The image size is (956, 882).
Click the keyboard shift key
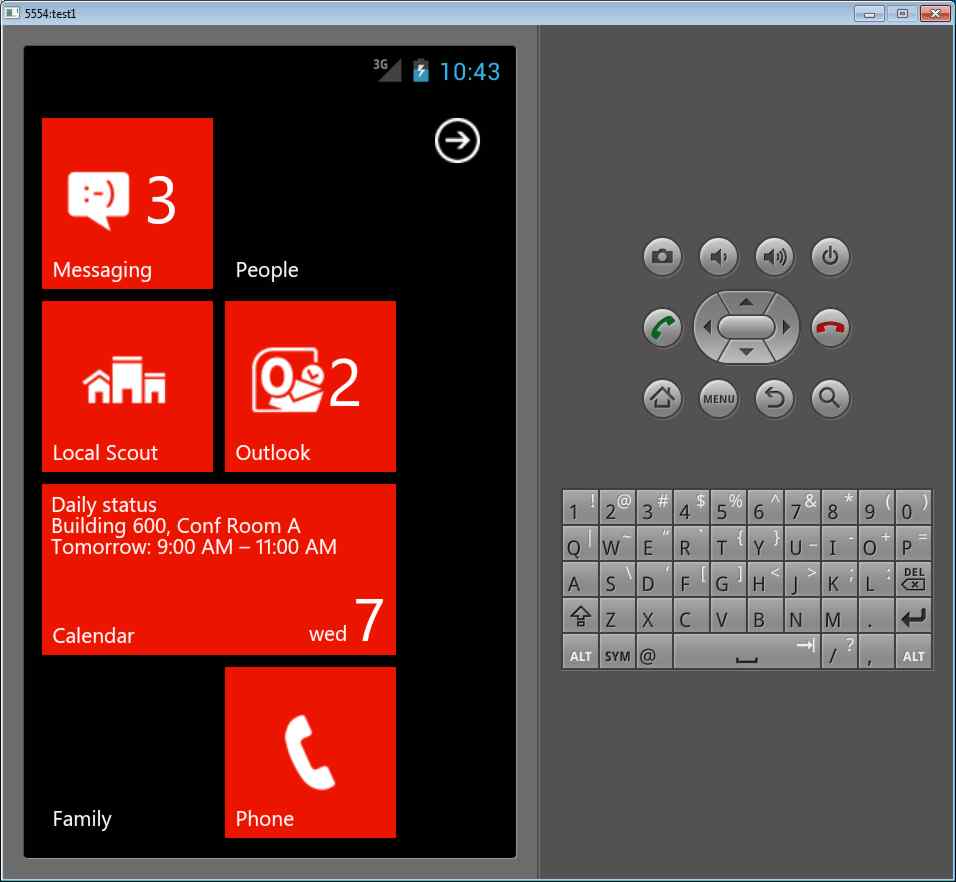tap(580, 616)
